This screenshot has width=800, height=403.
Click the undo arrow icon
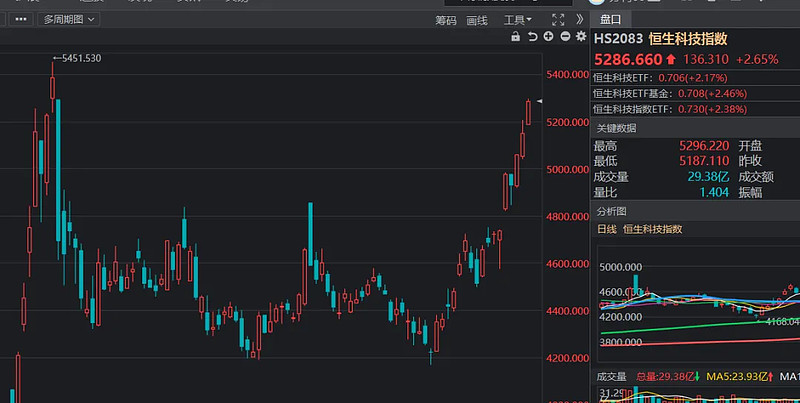532,37
